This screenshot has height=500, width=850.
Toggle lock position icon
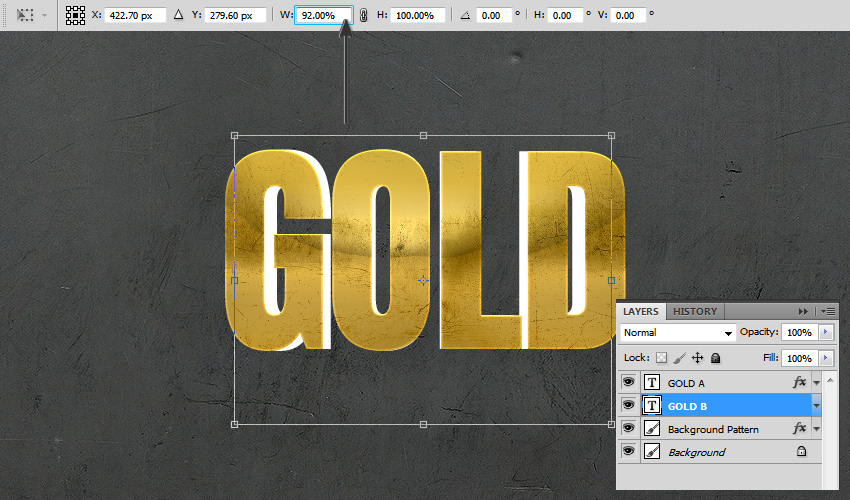[x=698, y=358]
